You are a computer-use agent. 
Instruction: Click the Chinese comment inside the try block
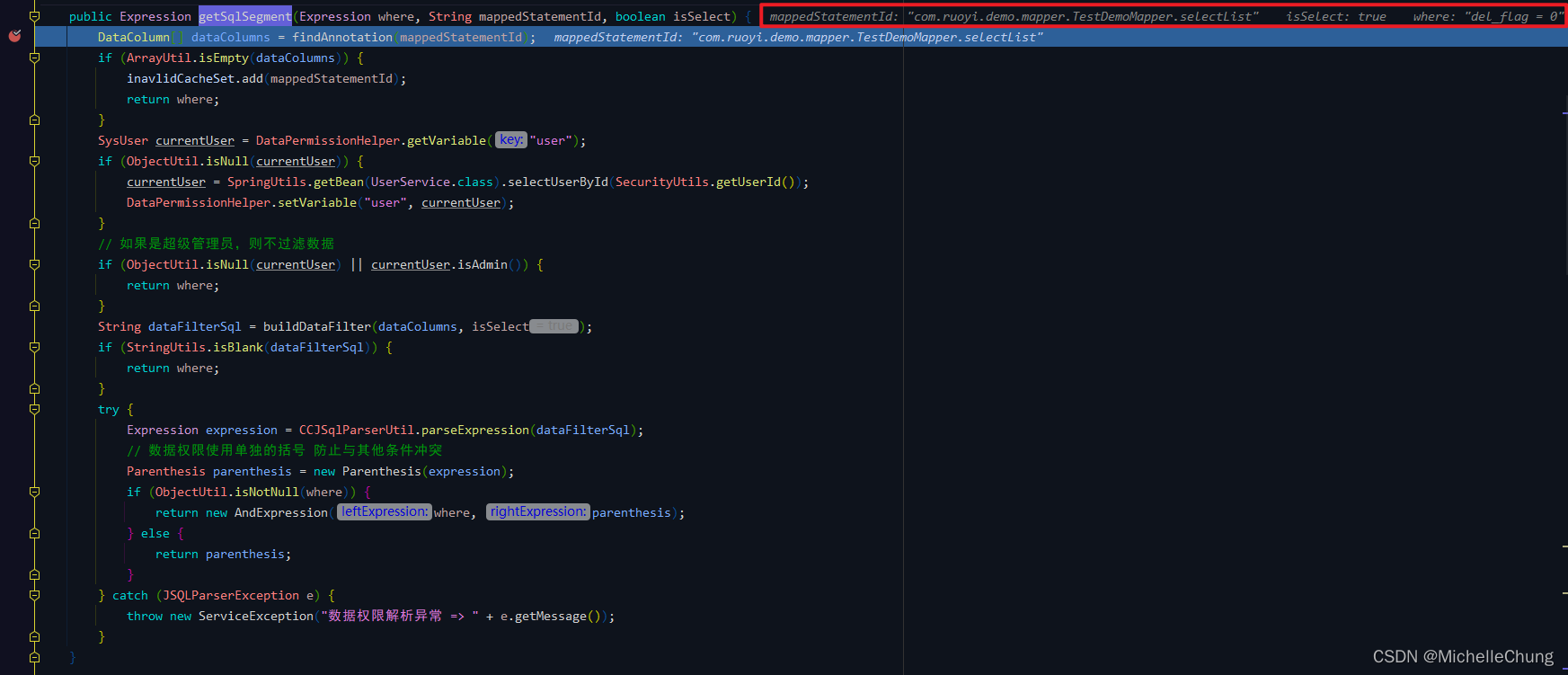285,450
